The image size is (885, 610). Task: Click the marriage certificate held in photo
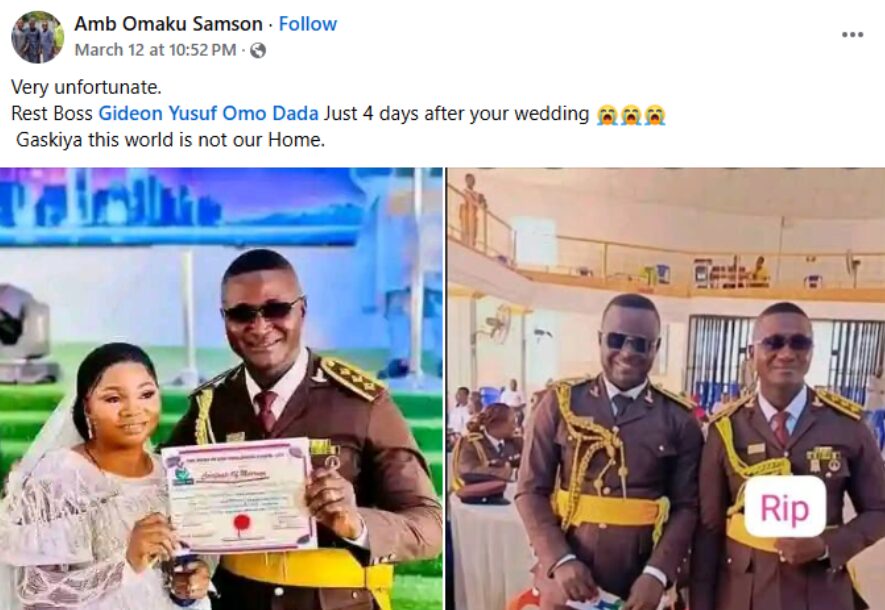(239, 495)
